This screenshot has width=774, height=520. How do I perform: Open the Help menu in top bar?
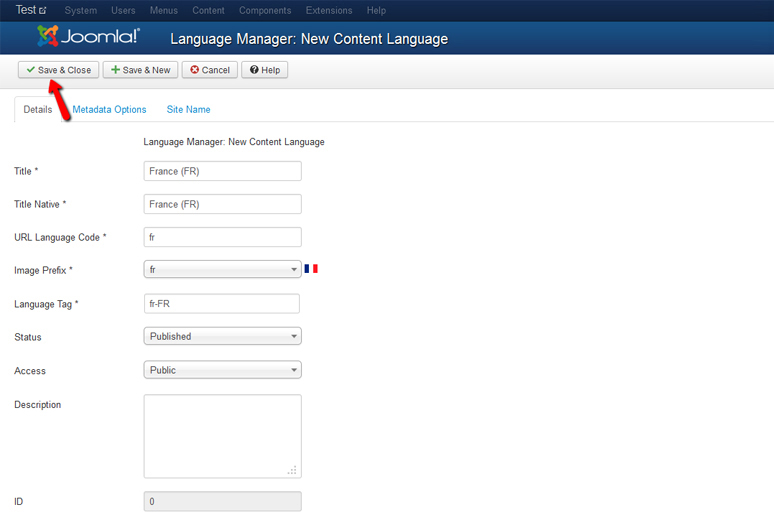pyautogui.click(x=376, y=10)
